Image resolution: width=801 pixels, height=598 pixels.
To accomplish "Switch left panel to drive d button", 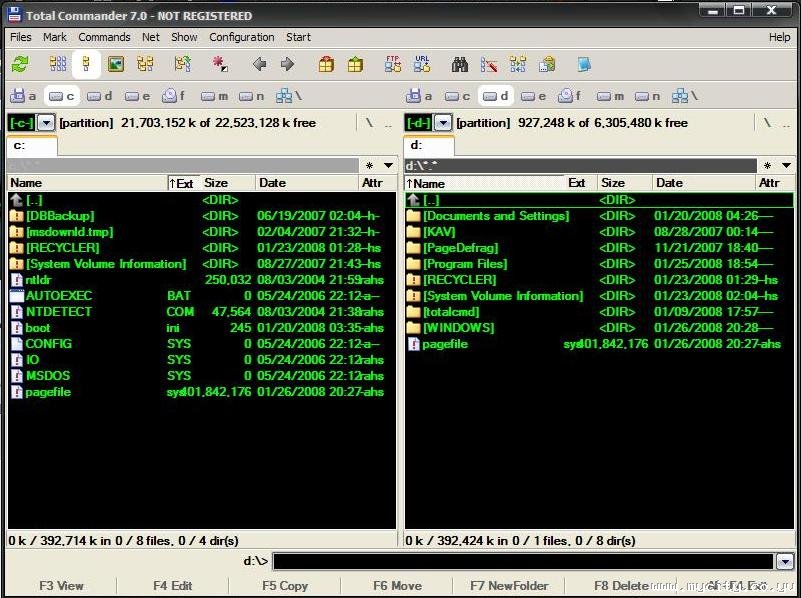I will (x=99, y=96).
